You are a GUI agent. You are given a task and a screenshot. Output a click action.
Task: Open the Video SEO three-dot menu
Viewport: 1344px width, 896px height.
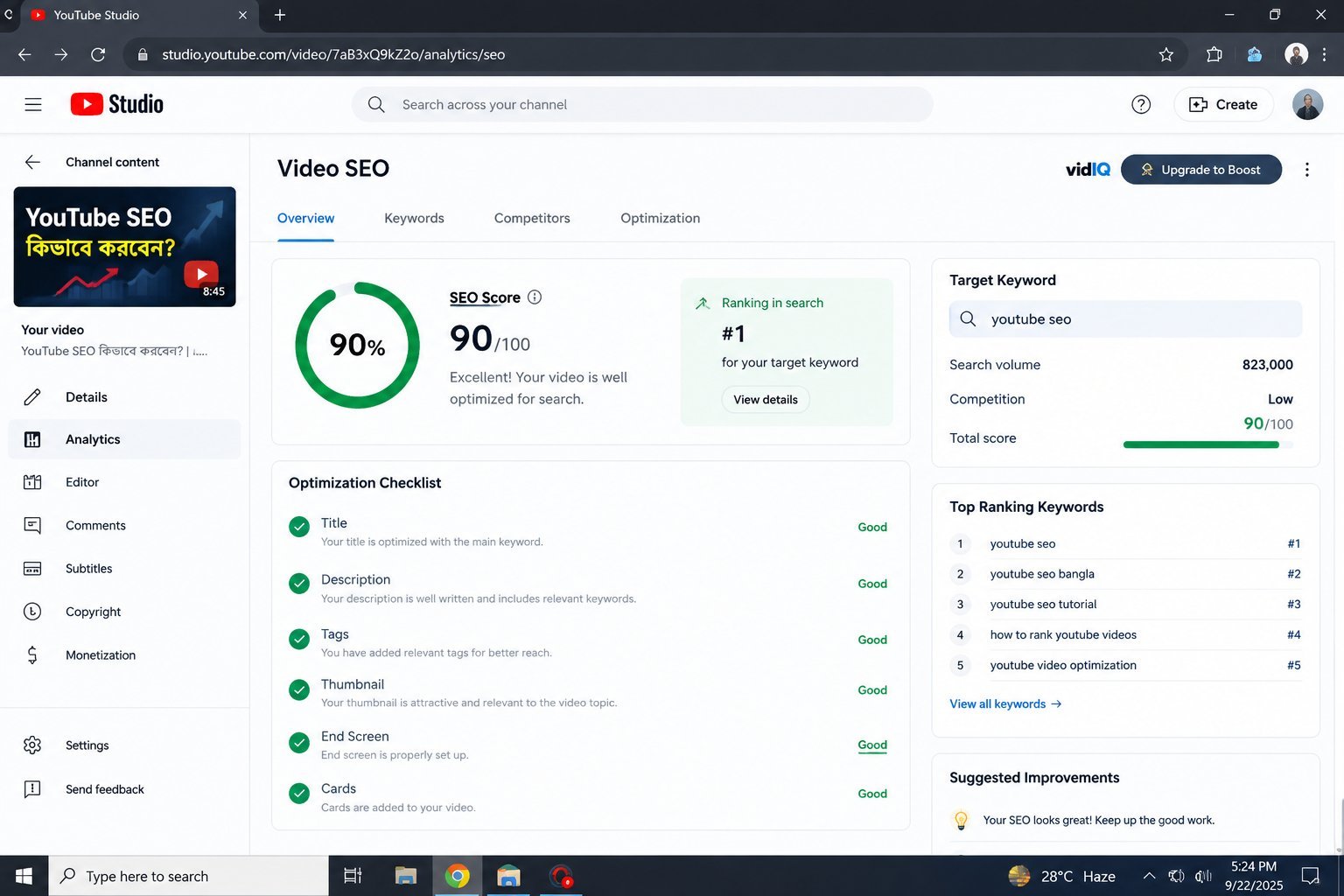(x=1307, y=170)
